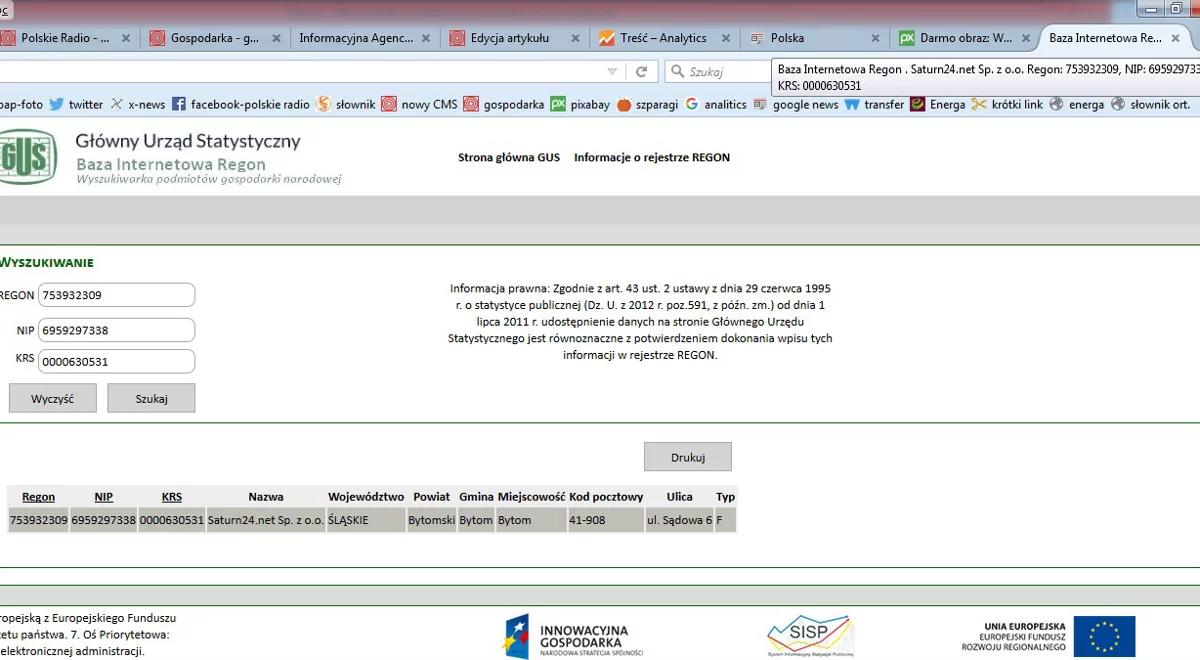This screenshot has width=1200, height=660.
Task: Close the Polskie Radio tab
Action: pos(126,38)
